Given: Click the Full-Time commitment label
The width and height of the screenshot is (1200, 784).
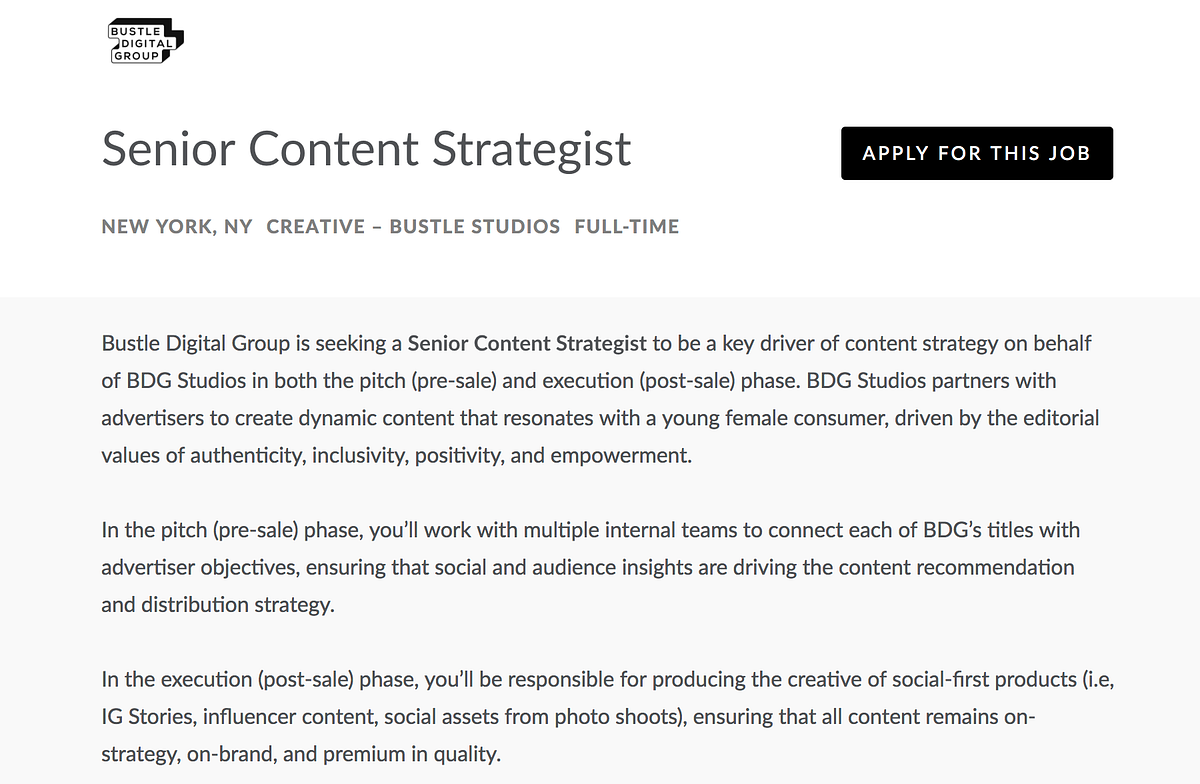Looking at the screenshot, I should [x=627, y=227].
